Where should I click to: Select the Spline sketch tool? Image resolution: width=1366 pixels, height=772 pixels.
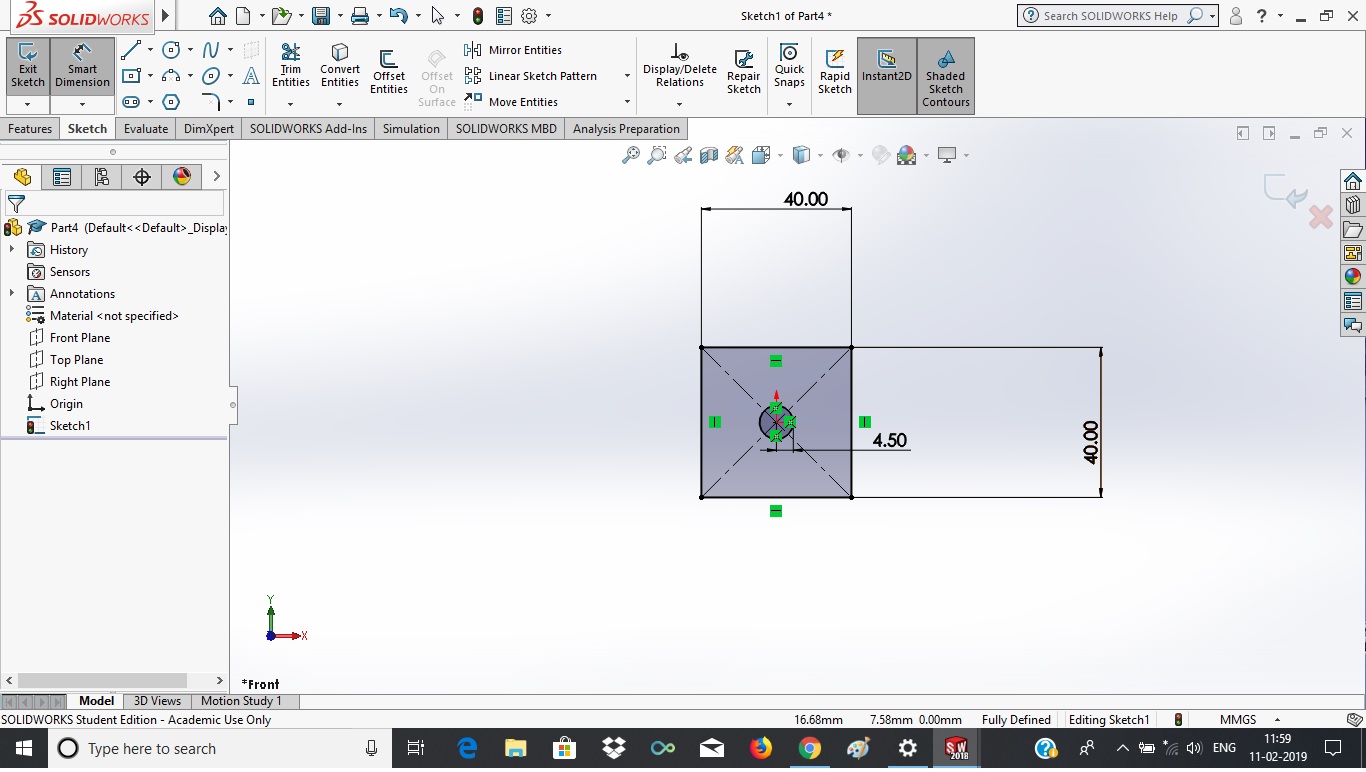(211, 50)
